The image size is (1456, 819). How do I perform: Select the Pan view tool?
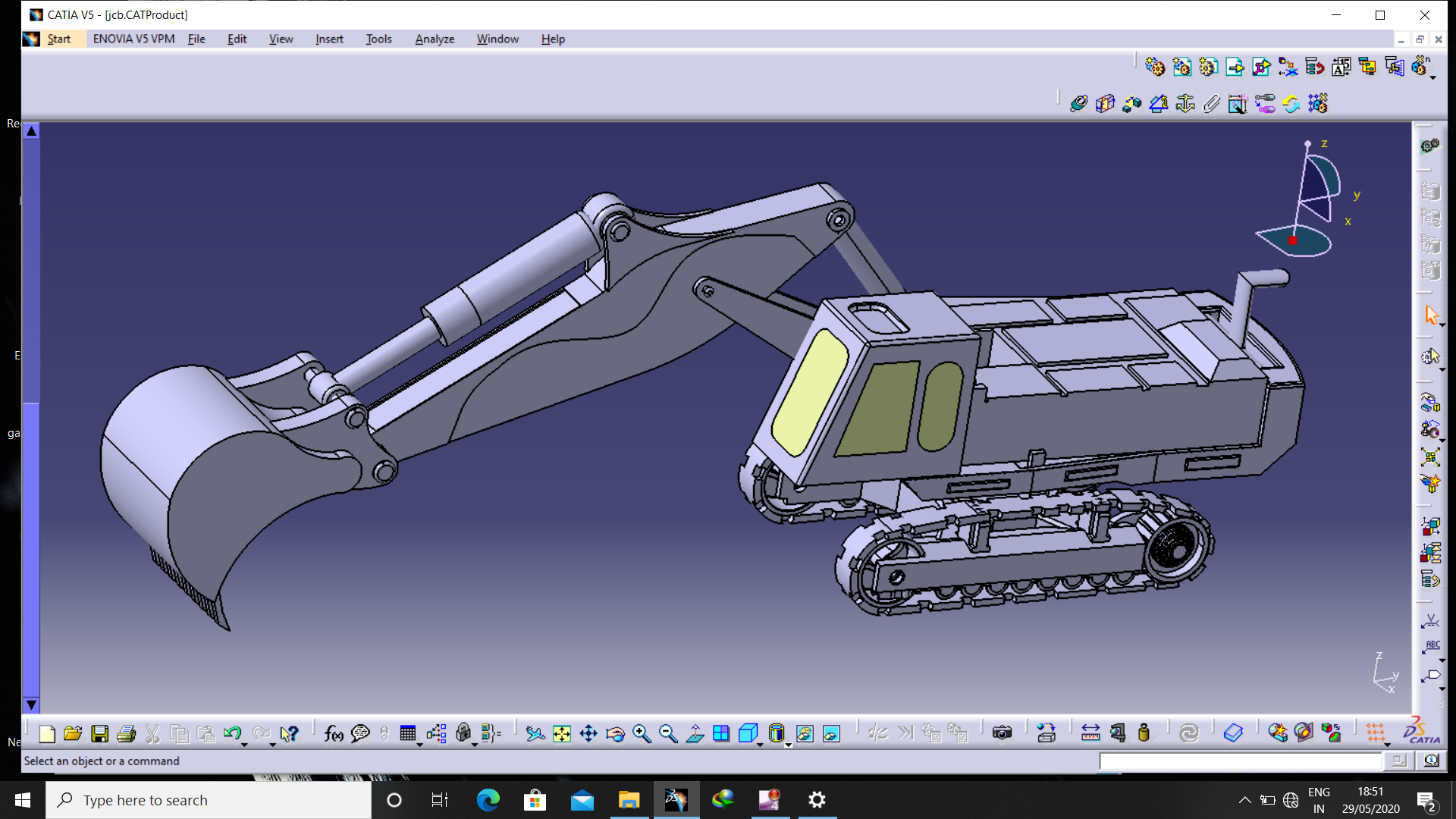pyautogui.click(x=588, y=733)
